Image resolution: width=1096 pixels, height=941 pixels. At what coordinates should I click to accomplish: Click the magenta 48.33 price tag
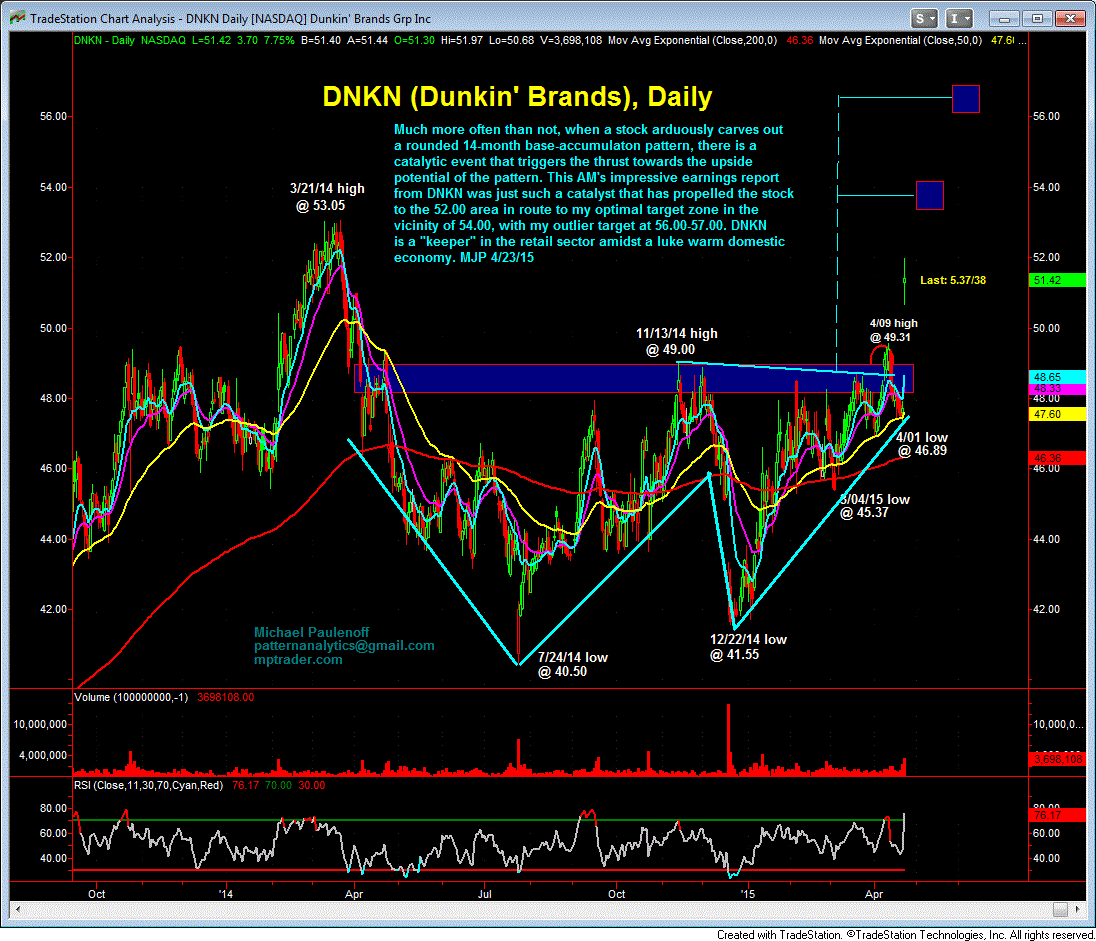coord(1058,388)
